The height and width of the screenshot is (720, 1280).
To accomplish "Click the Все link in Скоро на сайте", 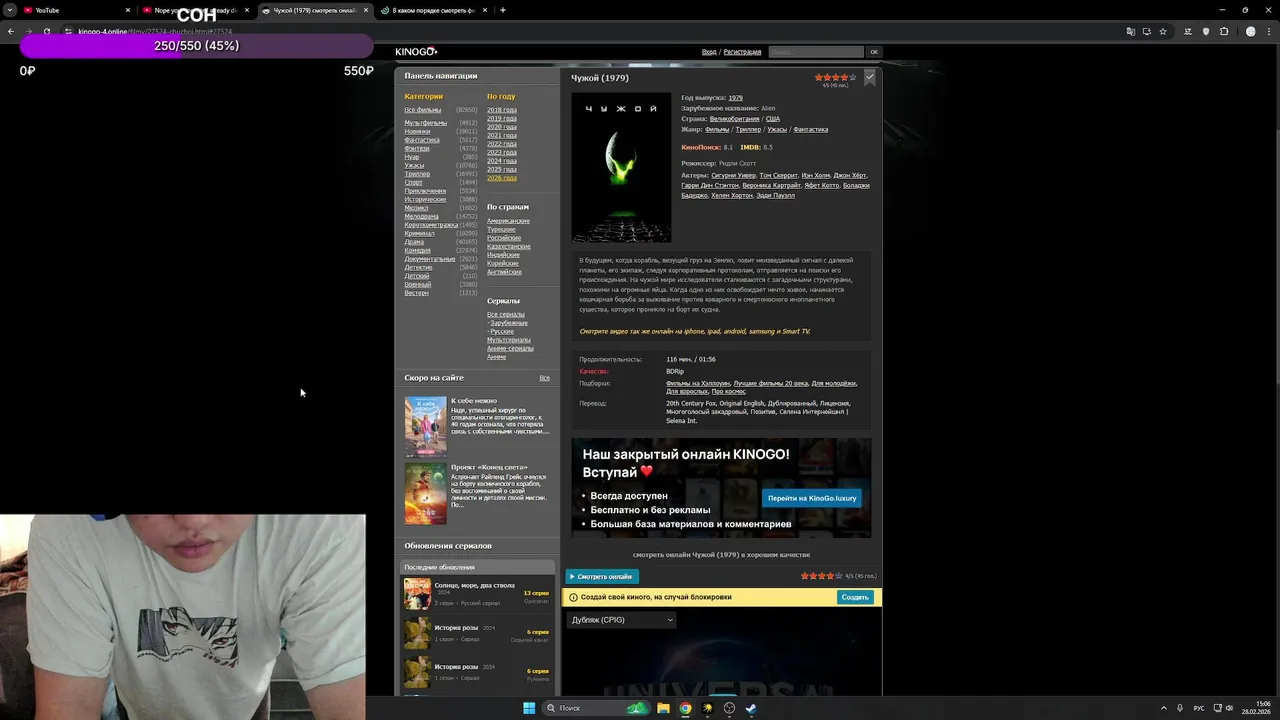I will pos(544,378).
